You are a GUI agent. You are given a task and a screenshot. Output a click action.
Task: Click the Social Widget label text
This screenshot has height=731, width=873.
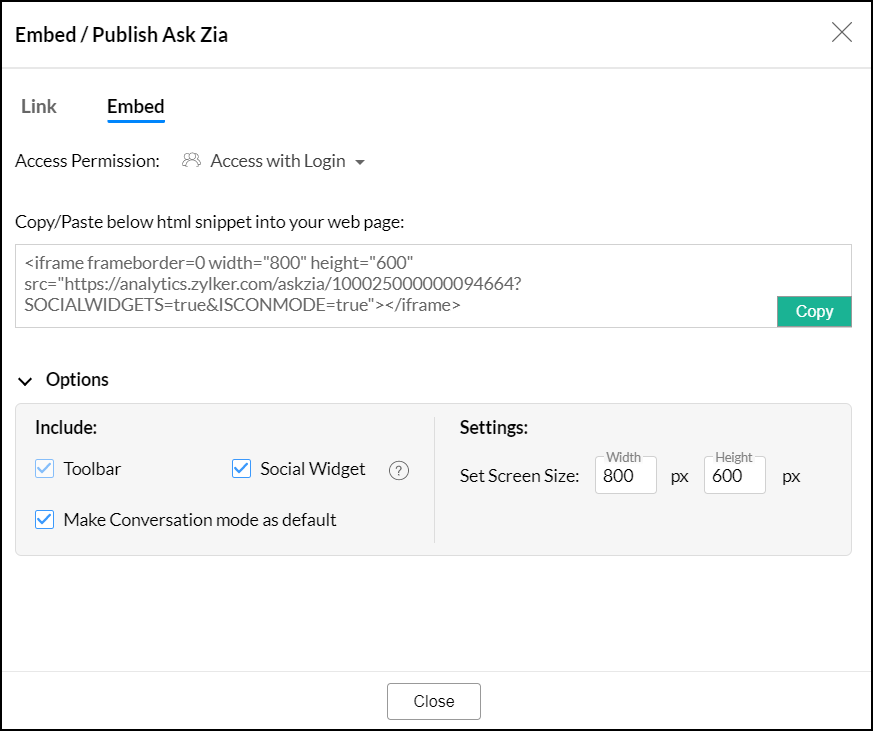pyautogui.click(x=313, y=469)
